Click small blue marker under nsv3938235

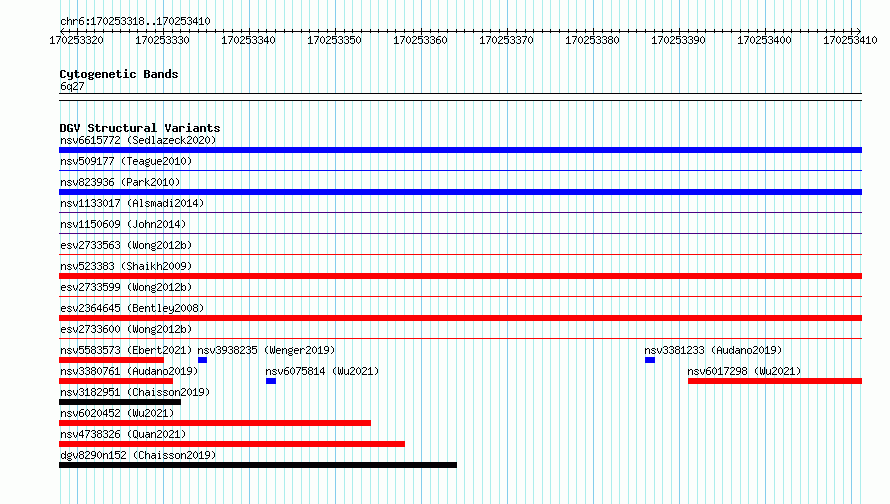click(x=202, y=360)
